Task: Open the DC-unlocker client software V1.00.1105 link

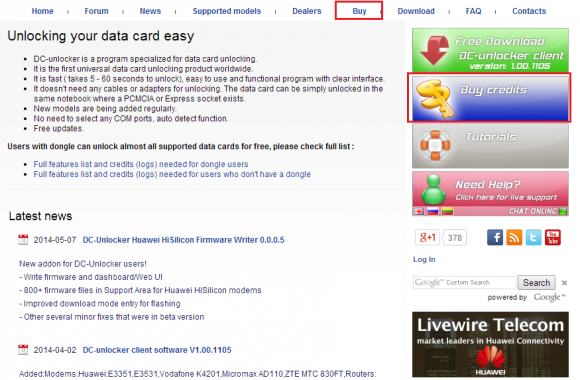Action: (157, 350)
